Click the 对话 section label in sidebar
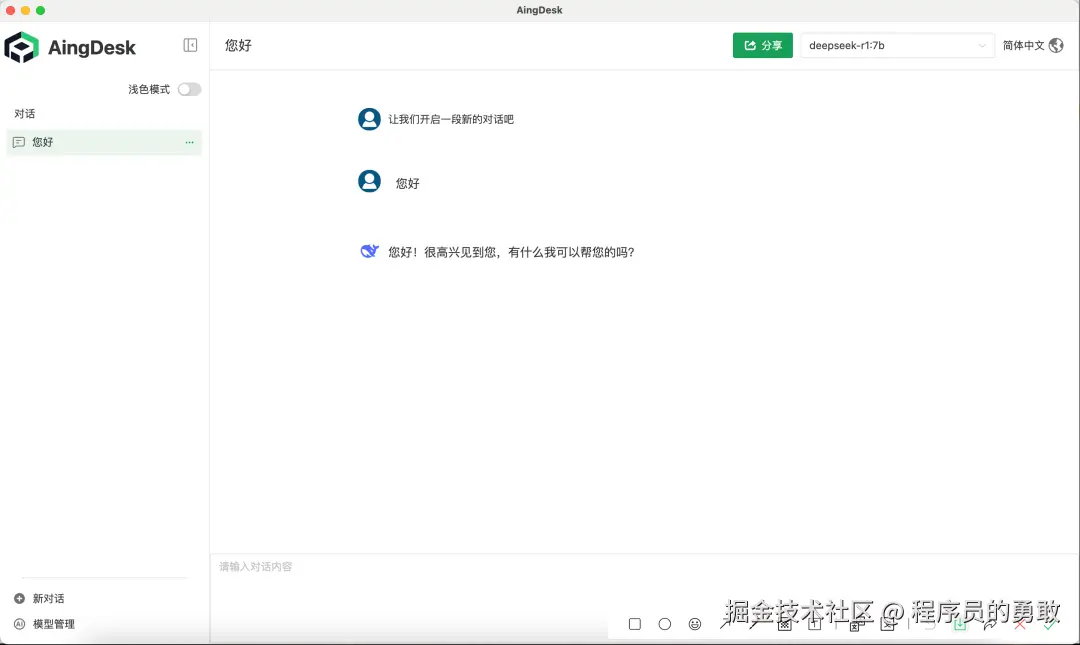 (x=25, y=114)
